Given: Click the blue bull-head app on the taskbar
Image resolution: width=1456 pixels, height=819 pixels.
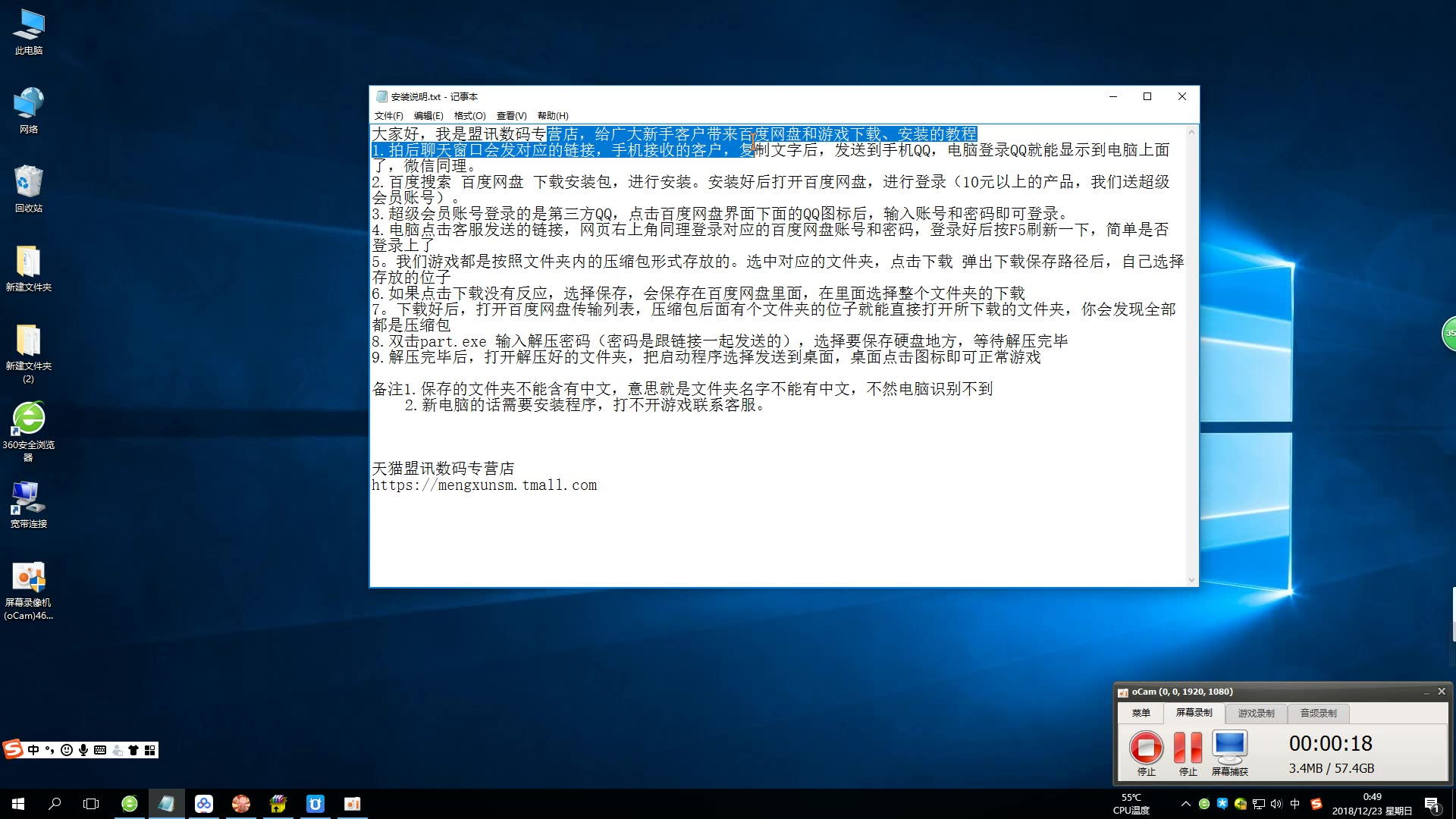Looking at the screenshot, I should pos(315,804).
